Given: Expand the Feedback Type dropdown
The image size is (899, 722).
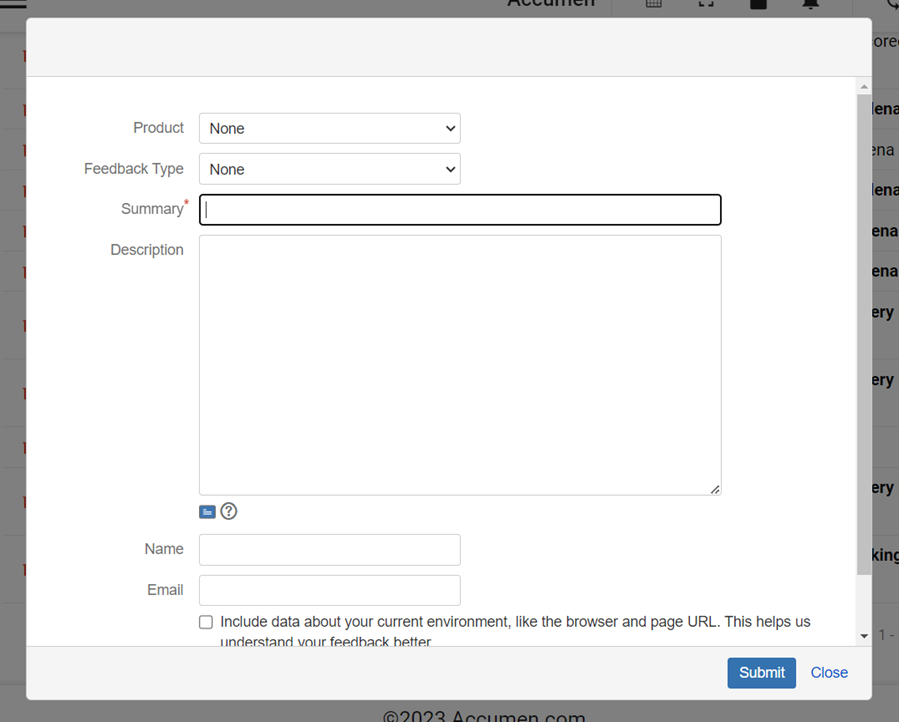Looking at the screenshot, I should [329, 170].
